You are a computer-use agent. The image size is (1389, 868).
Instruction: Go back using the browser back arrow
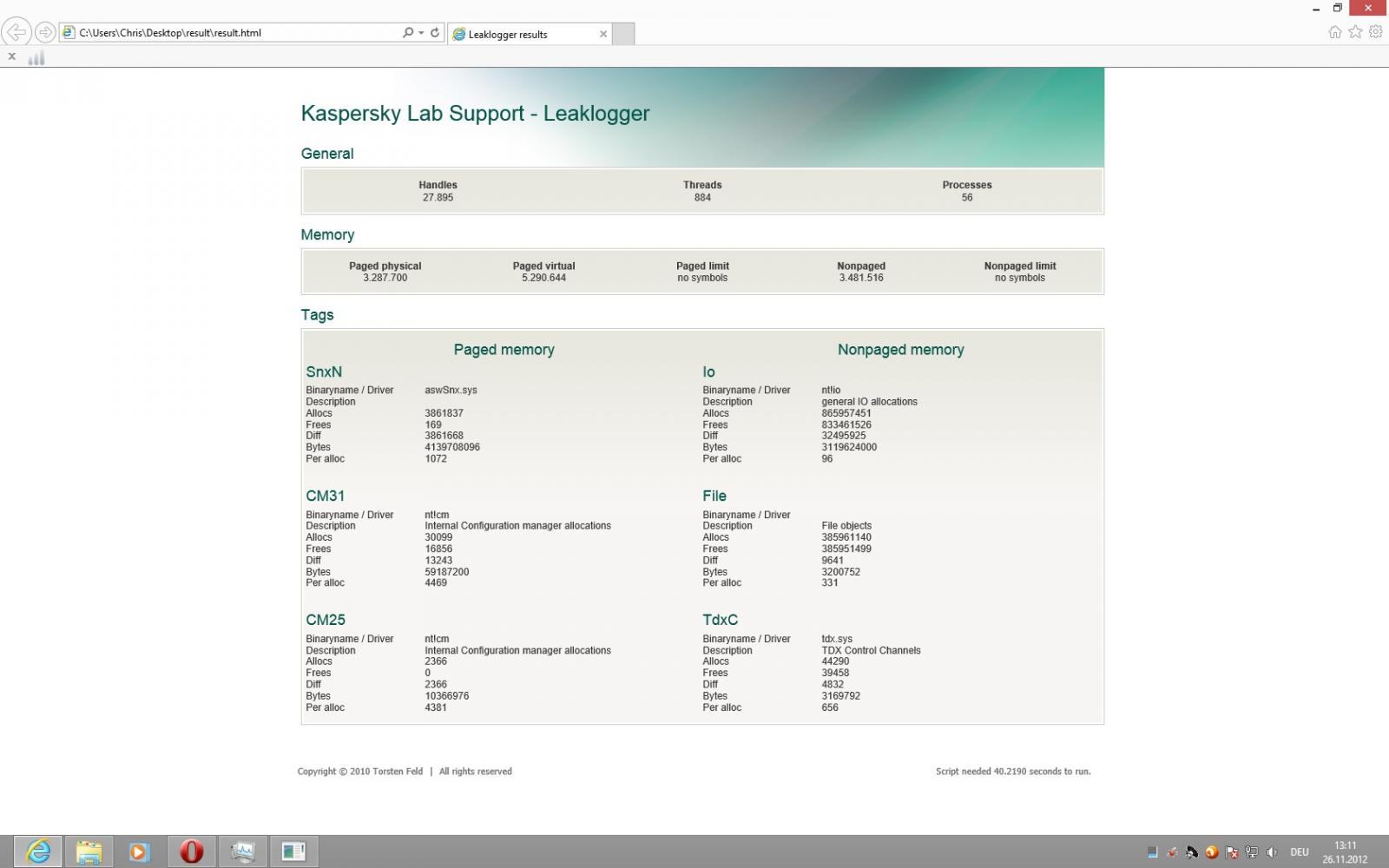(16, 33)
